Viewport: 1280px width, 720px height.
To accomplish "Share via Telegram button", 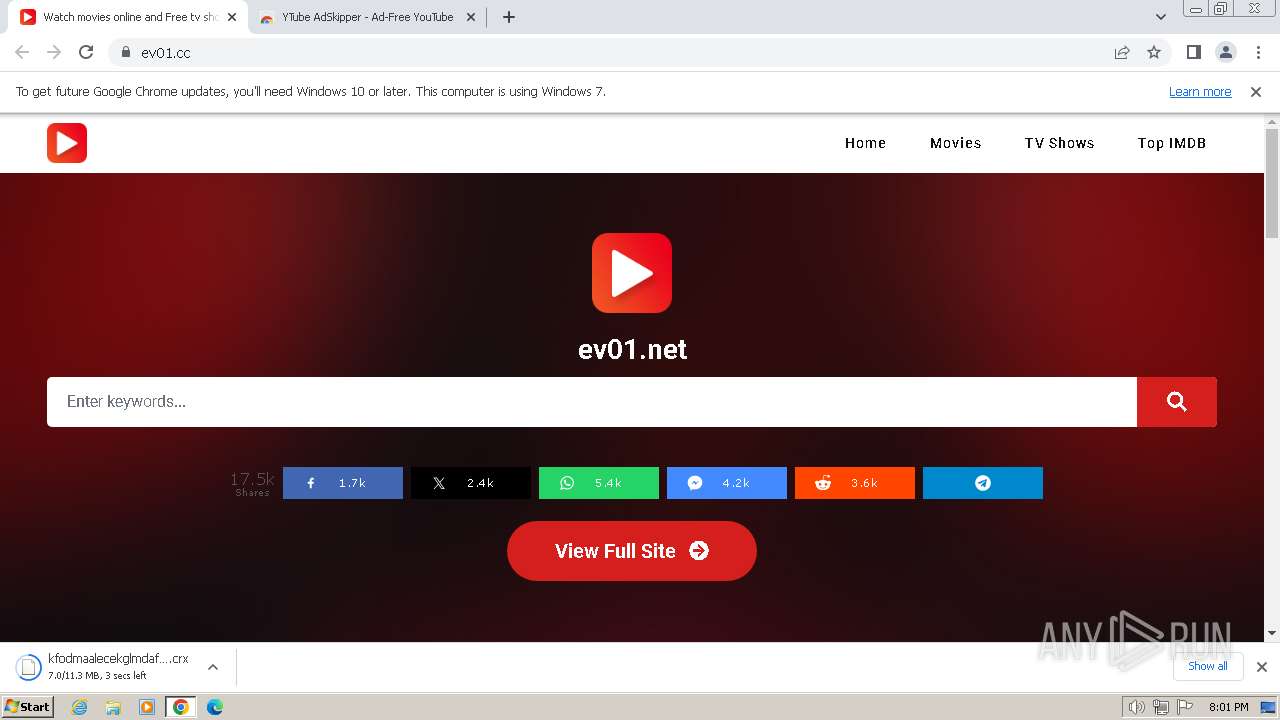I will [x=983, y=483].
